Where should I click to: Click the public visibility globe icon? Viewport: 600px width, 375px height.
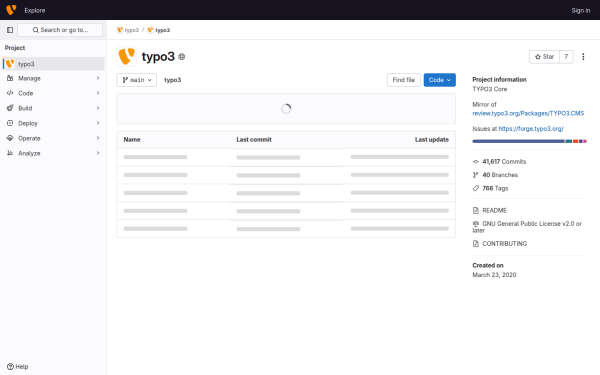[x=182, y=57]
